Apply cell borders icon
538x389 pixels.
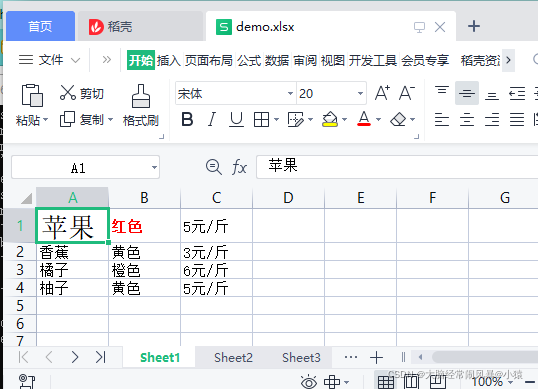[x=261, y=120]
